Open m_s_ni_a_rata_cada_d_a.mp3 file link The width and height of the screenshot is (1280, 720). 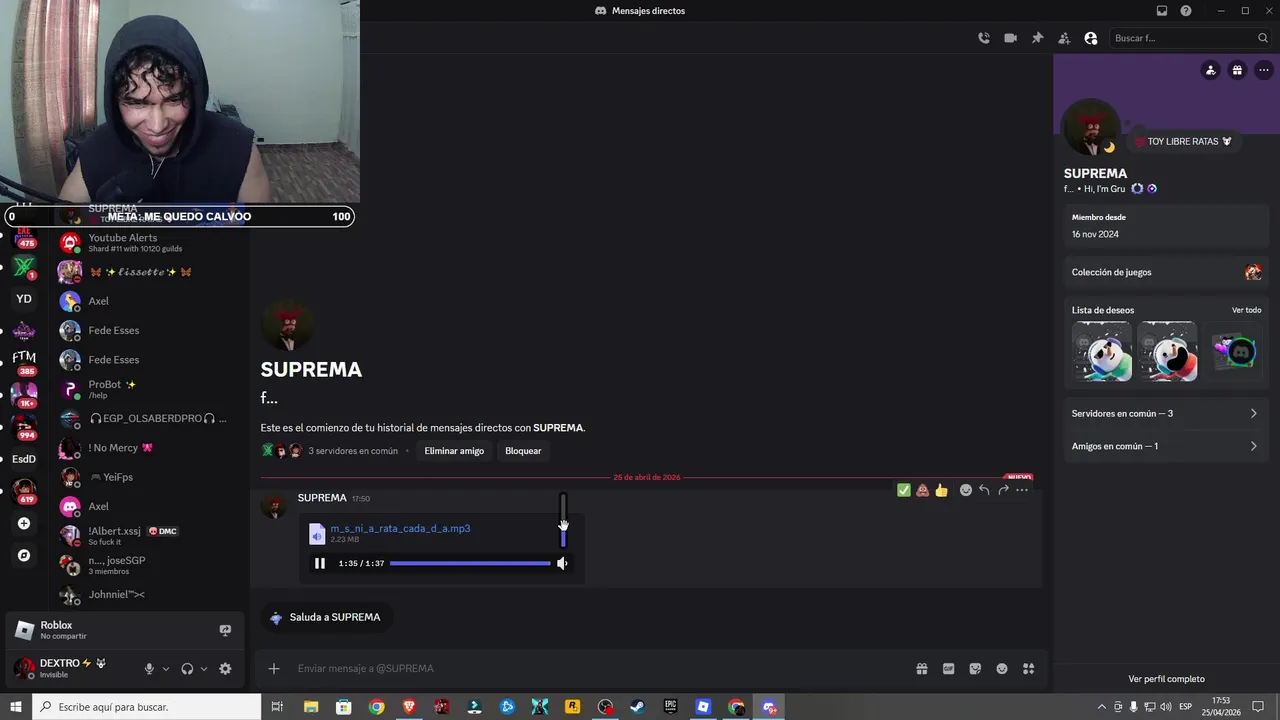pyautogui.click(x=400, y=528)
